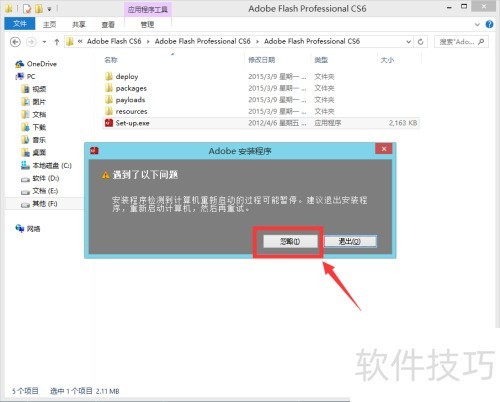Viewport: 500px width, 402px height.
Task: Click the Adobe icon in installer title bar
Action: point(94,151)
